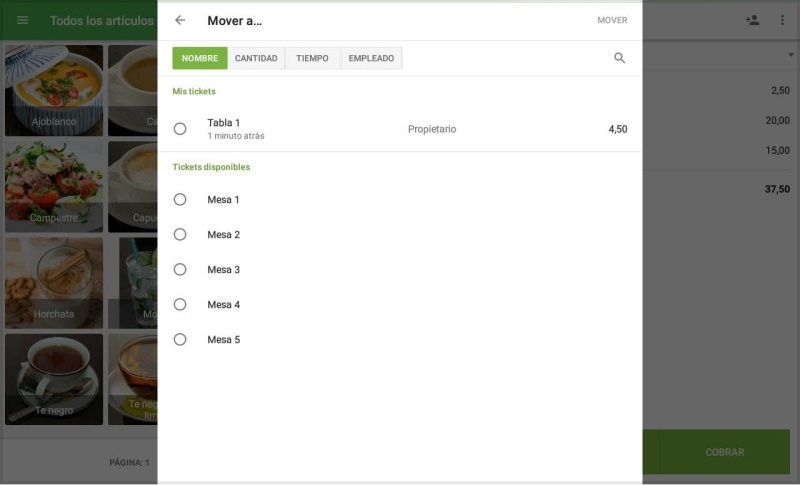Screen dimensions: 800x485
Task: Select the Mesa 3 radio button
Action: [x=180, y=269]
